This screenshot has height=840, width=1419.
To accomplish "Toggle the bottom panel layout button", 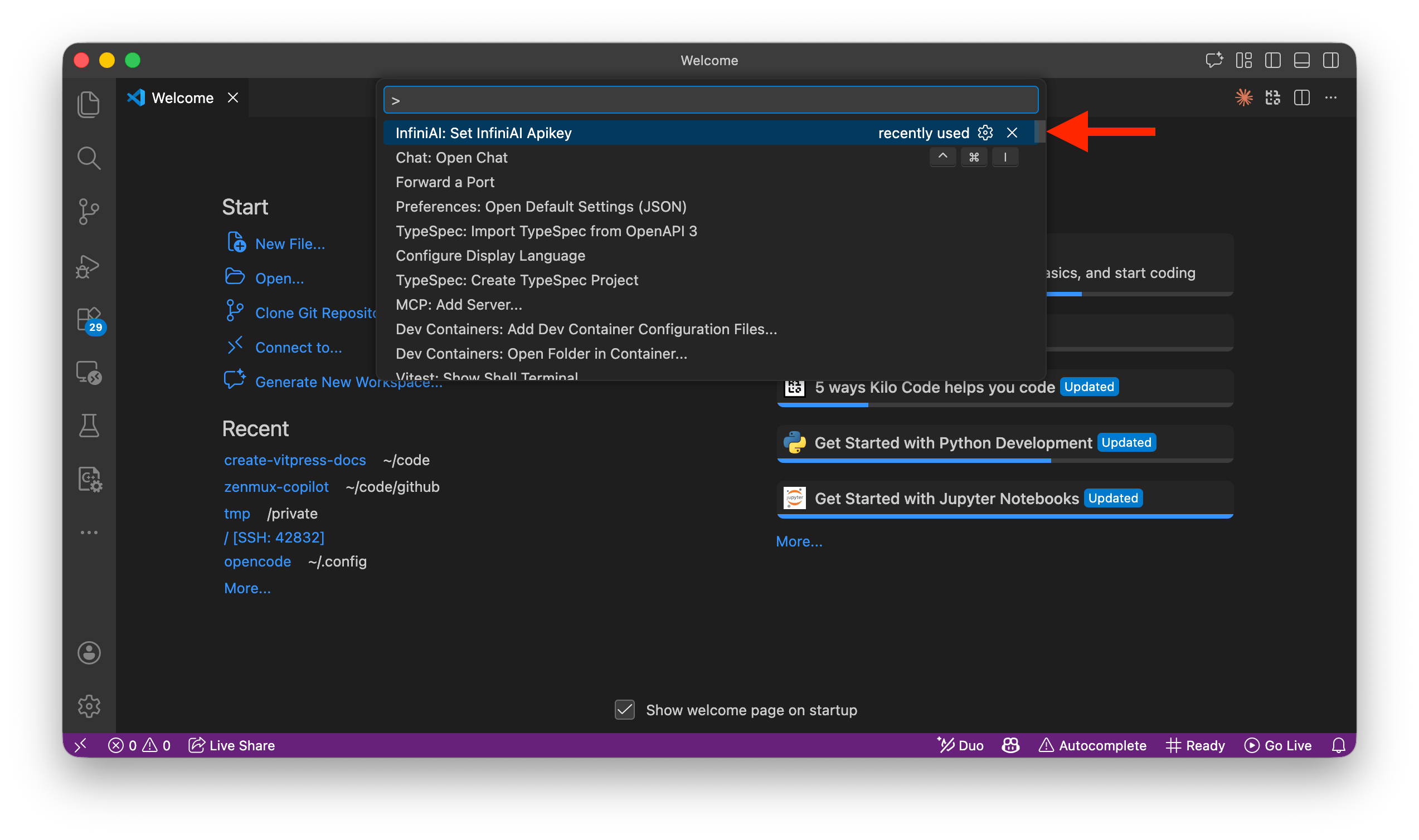I will point(1302,60).
